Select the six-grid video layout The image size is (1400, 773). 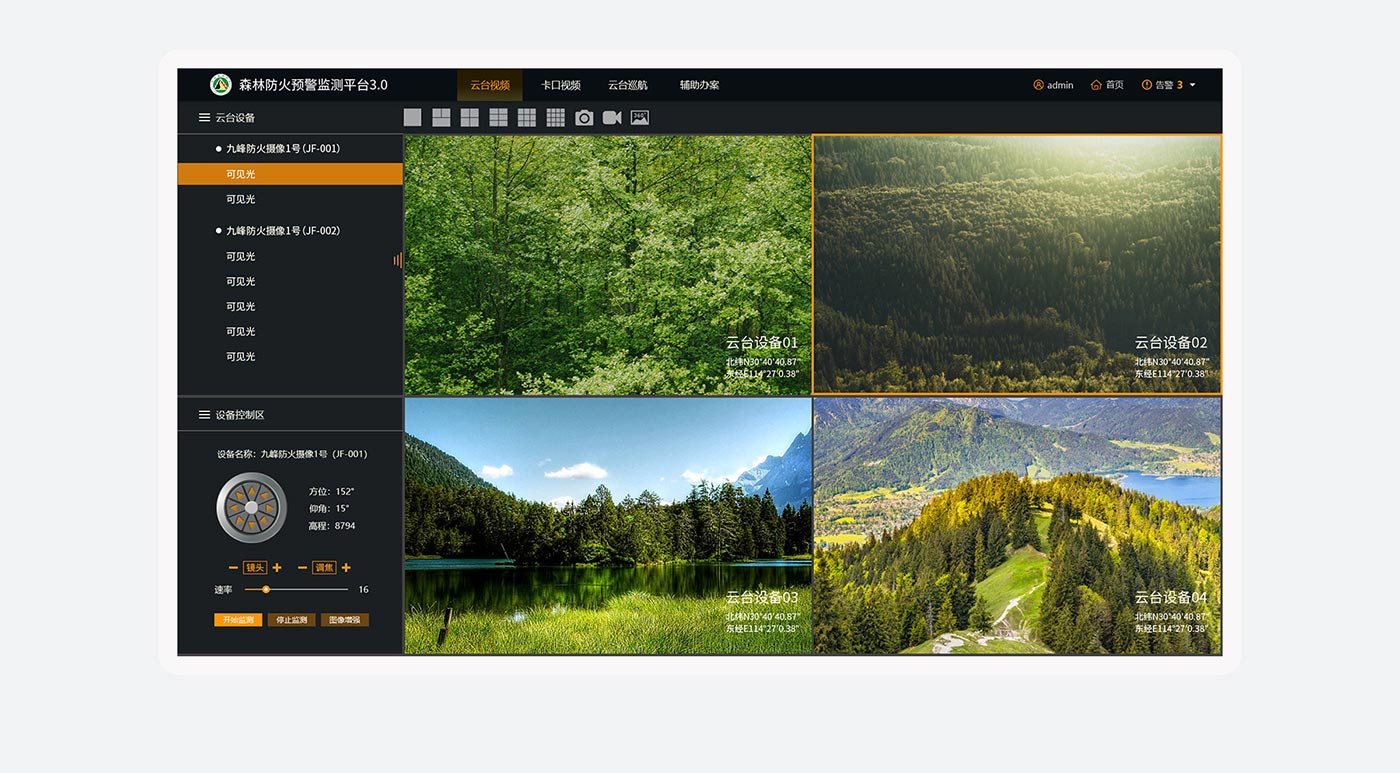click(x=498, y=118)
